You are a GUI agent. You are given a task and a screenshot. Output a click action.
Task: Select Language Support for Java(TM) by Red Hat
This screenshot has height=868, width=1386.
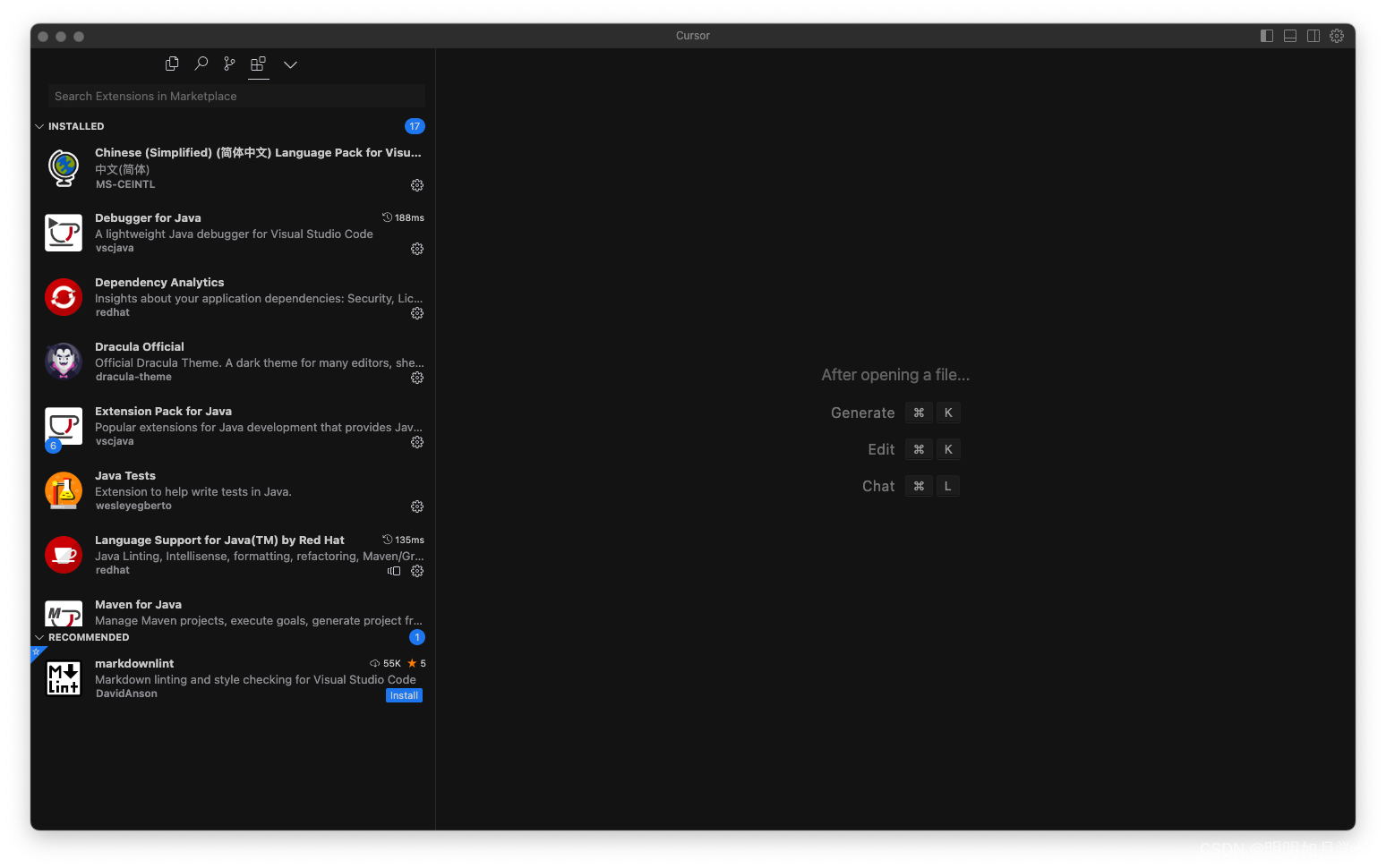pyautogui.click(x=219, y=540)
